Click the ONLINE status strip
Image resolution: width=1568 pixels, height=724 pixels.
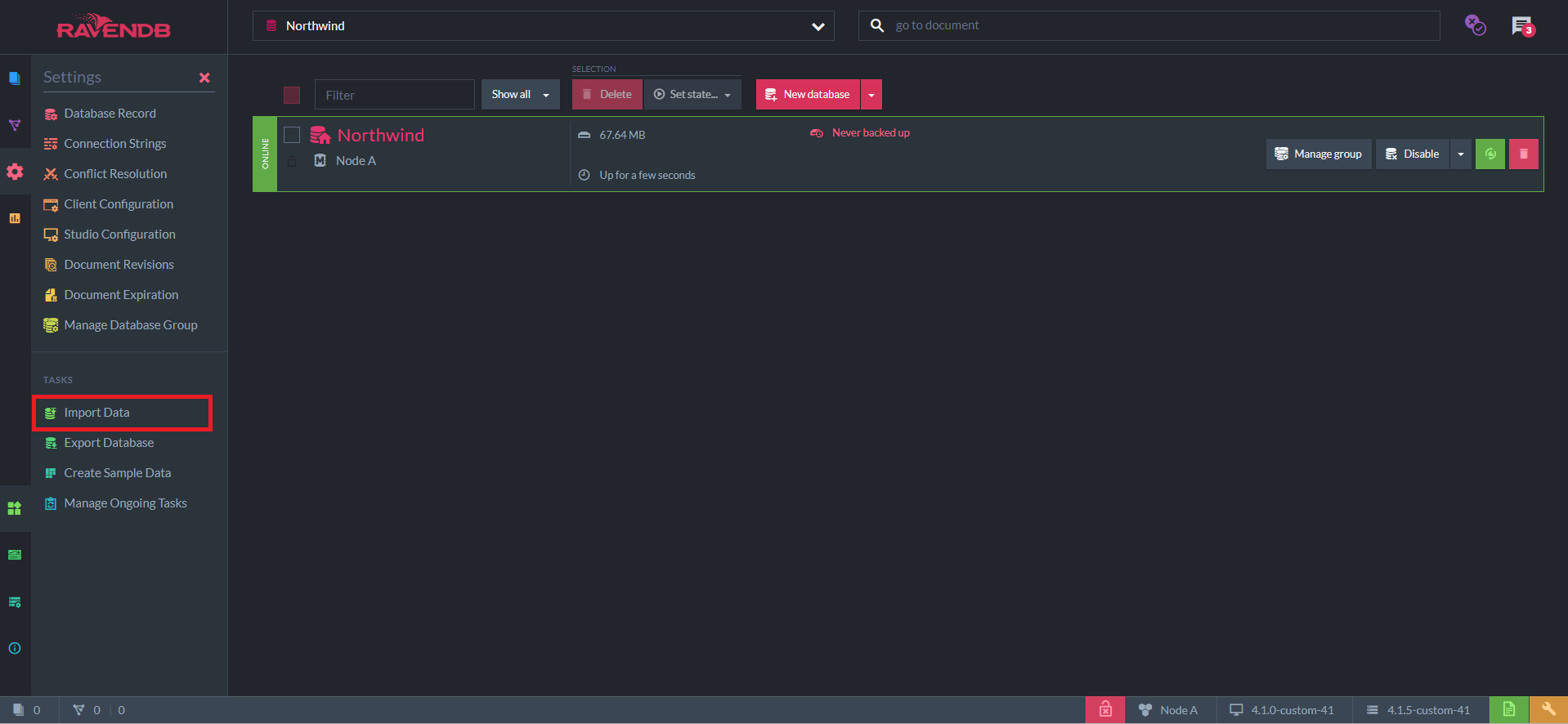click(265, 154)
